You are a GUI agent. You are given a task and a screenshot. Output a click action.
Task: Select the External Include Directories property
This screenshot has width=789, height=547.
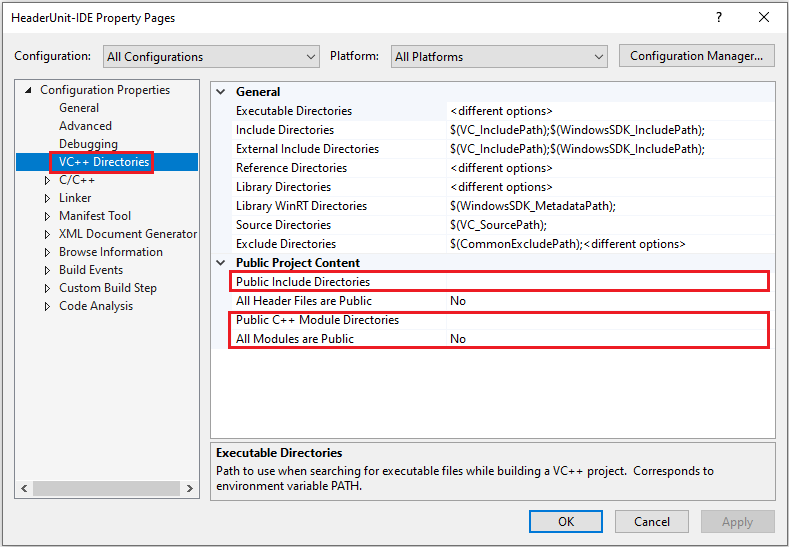[x=503, y=149]
